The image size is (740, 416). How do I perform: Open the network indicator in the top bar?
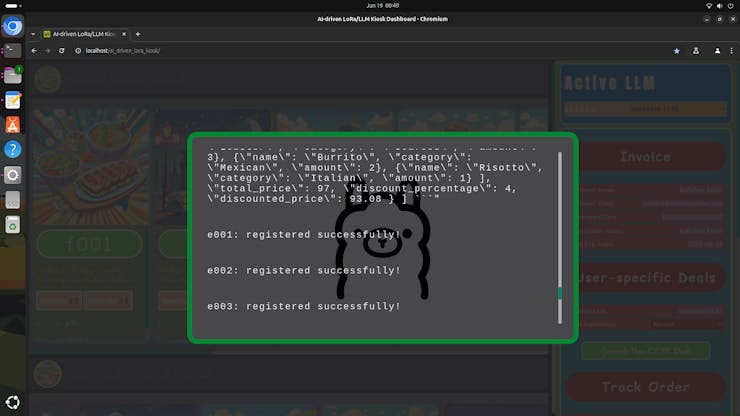tap(709, 6)
